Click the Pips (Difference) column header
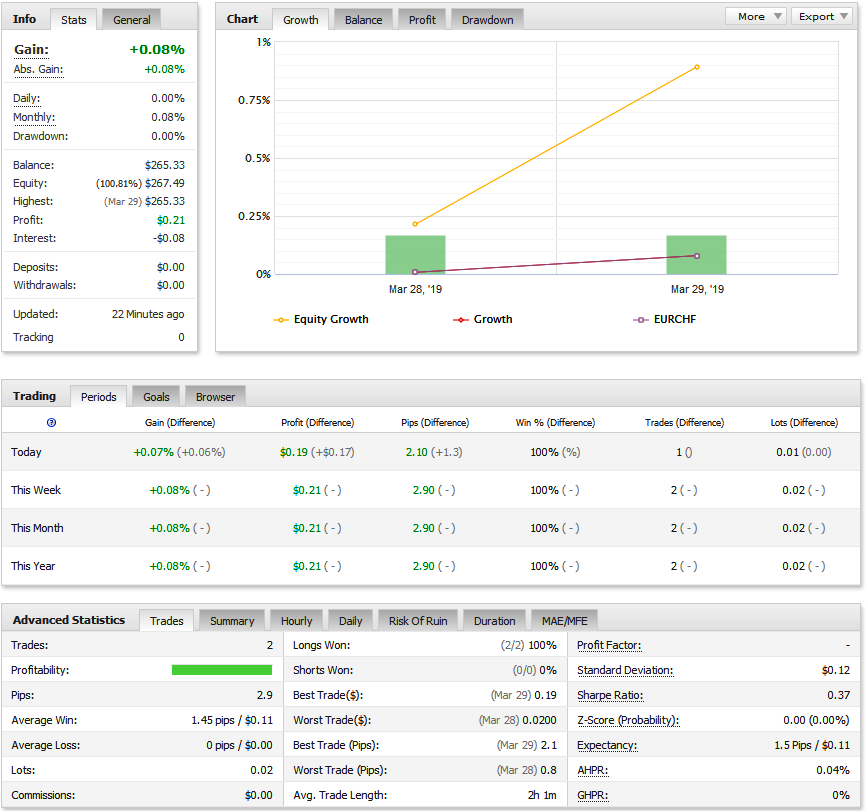The image size is (867, 811). click(435, 422)
